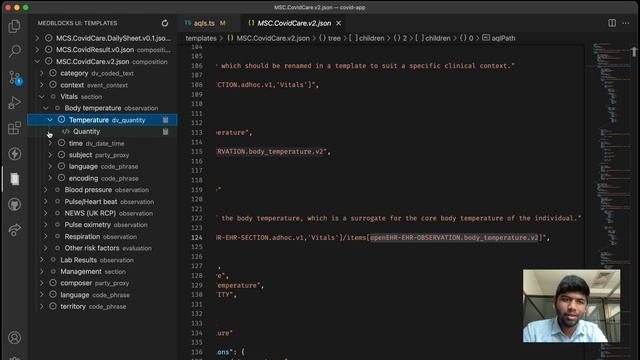640x360 pixels.
Task: Select NEWS (UK RCP) observation row
Action: tap(102, 213)
